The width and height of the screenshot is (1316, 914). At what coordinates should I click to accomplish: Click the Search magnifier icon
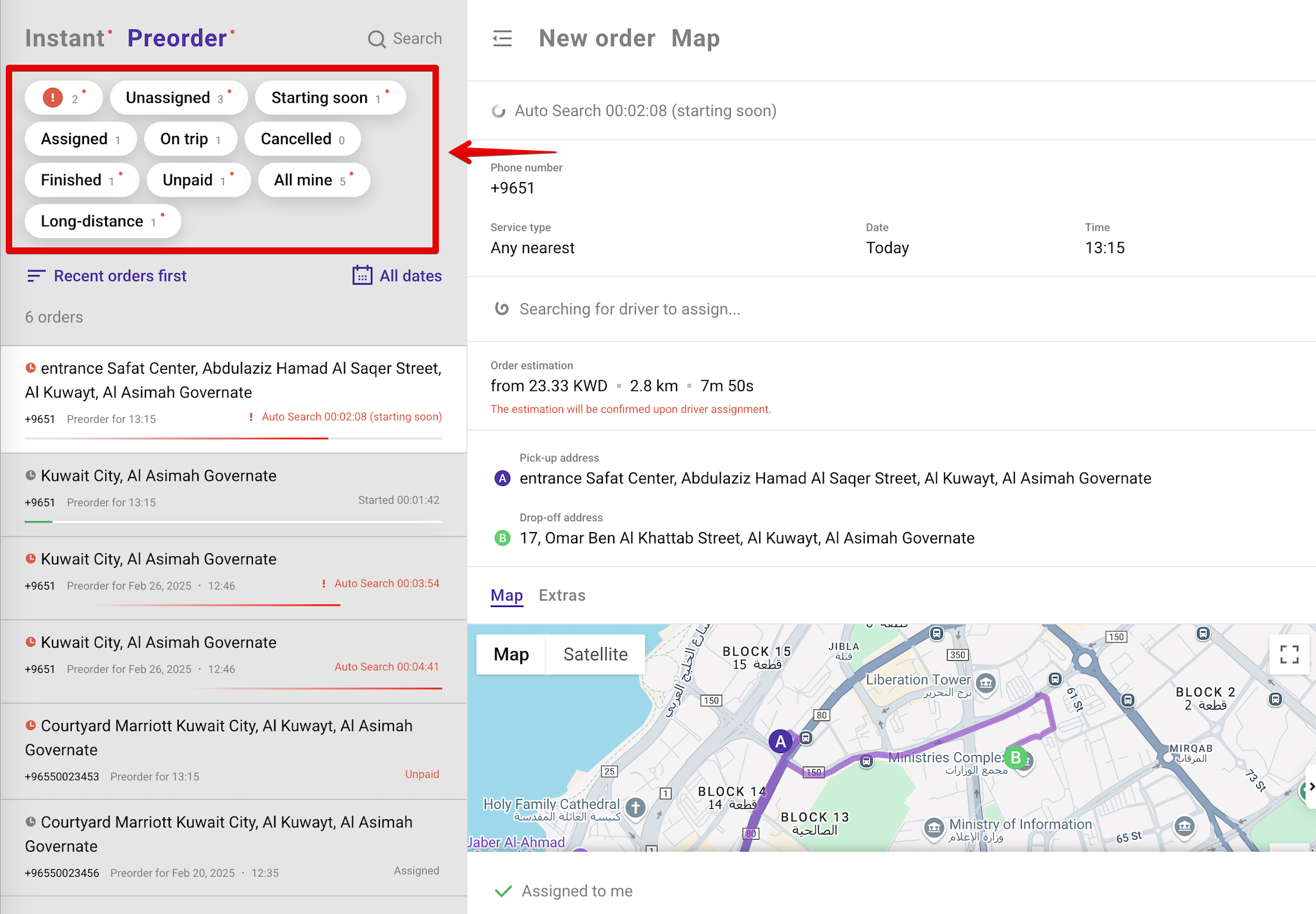click(377, 39)
